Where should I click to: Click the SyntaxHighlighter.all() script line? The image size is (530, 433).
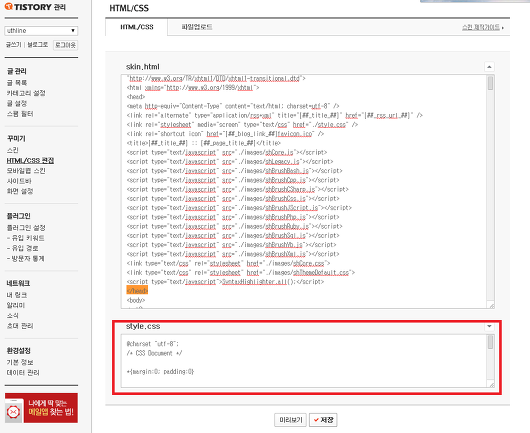[x=225, y=282]
